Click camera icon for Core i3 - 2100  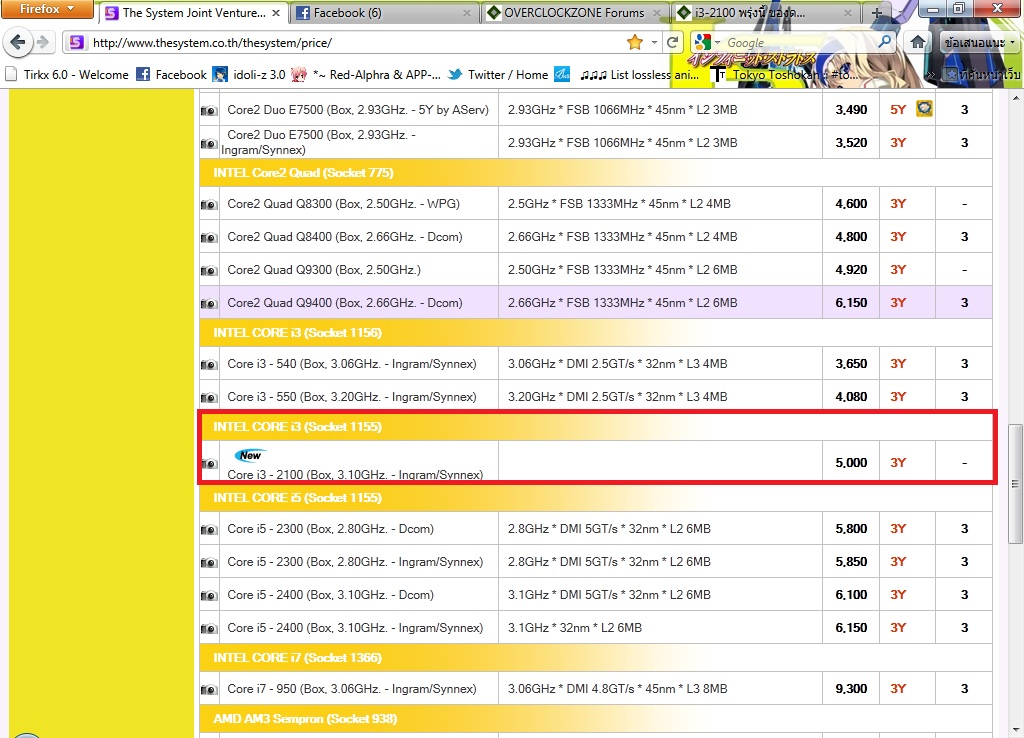[x=208, y=464]
